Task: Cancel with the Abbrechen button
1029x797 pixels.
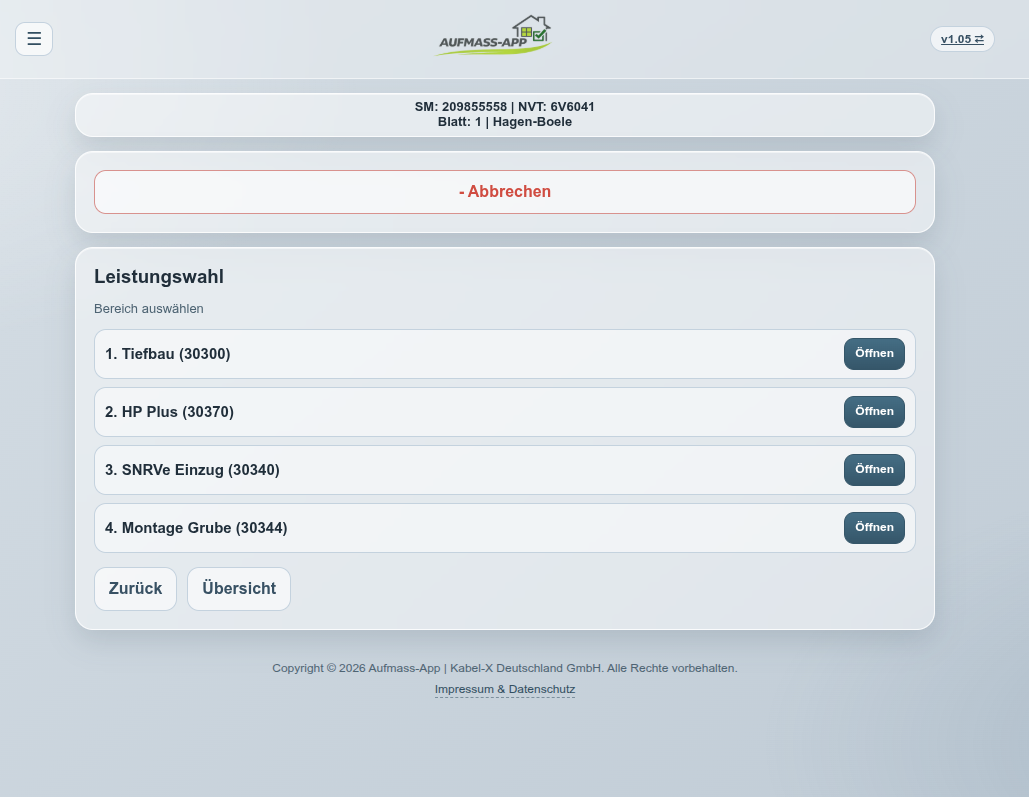Action: pyautogui.click(x=505, y=192)
